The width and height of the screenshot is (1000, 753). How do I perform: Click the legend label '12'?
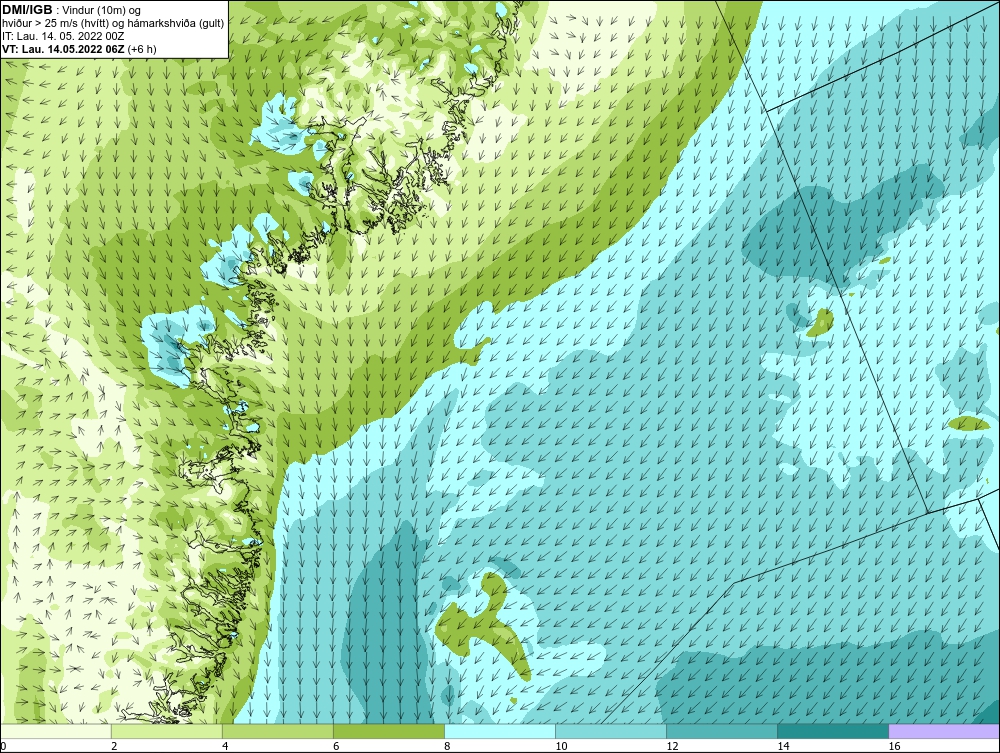pyautogui.click(x=672, y=747)
